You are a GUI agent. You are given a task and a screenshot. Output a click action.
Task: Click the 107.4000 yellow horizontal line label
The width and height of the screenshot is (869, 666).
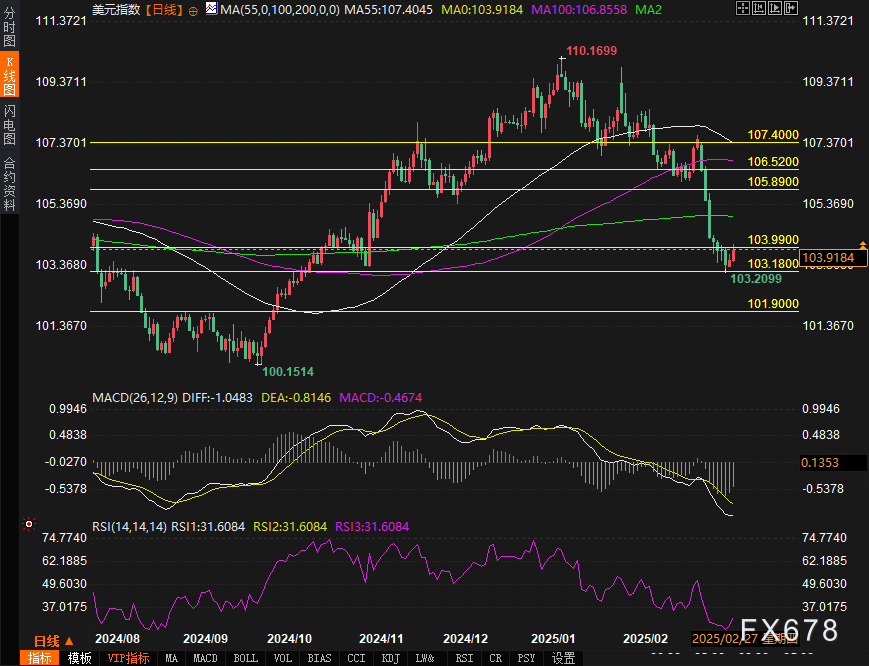[772, 135]
